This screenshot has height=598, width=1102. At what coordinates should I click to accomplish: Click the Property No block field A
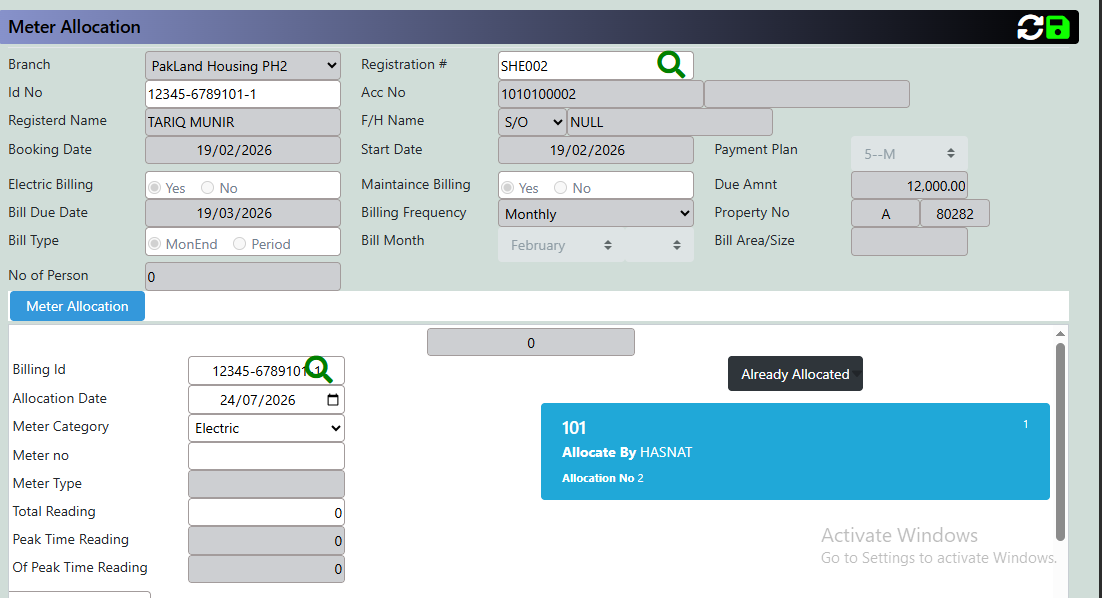coord(886,214)
